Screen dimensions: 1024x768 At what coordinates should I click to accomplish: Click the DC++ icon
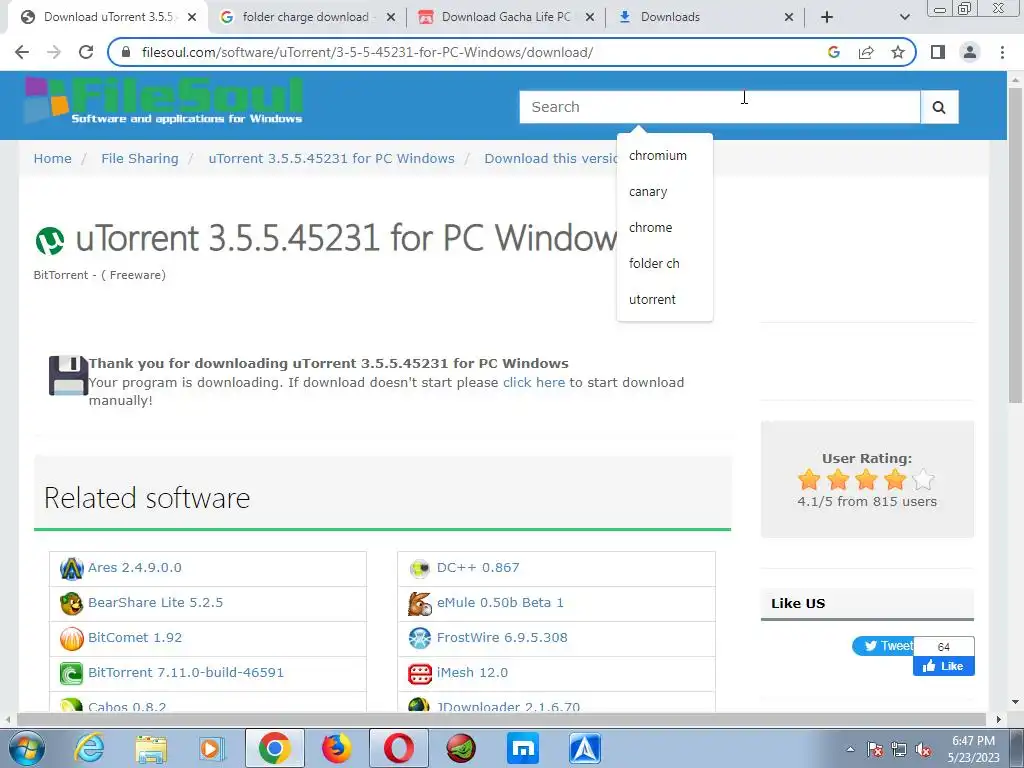420,568
